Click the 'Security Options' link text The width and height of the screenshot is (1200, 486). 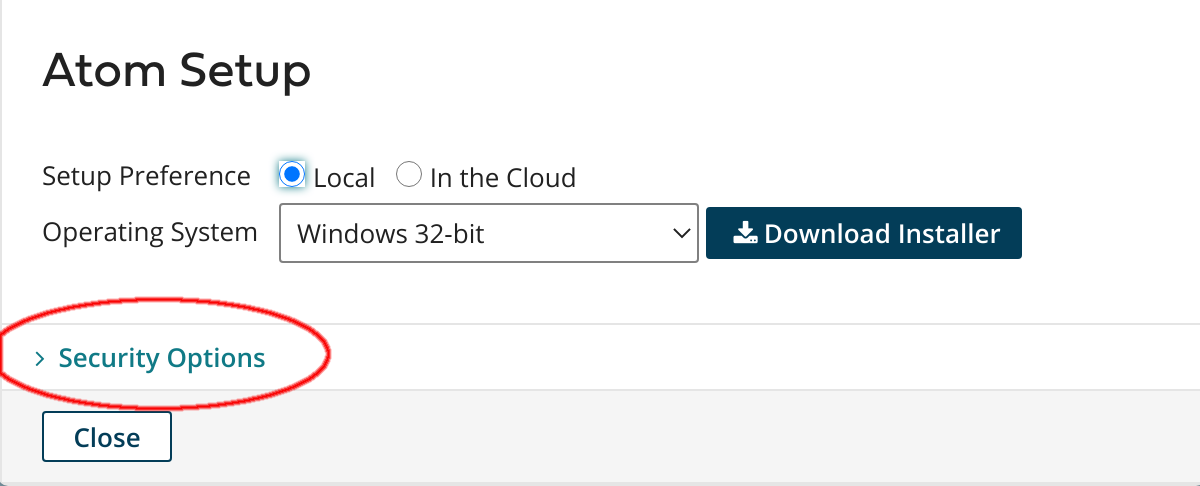click(162, 358)
